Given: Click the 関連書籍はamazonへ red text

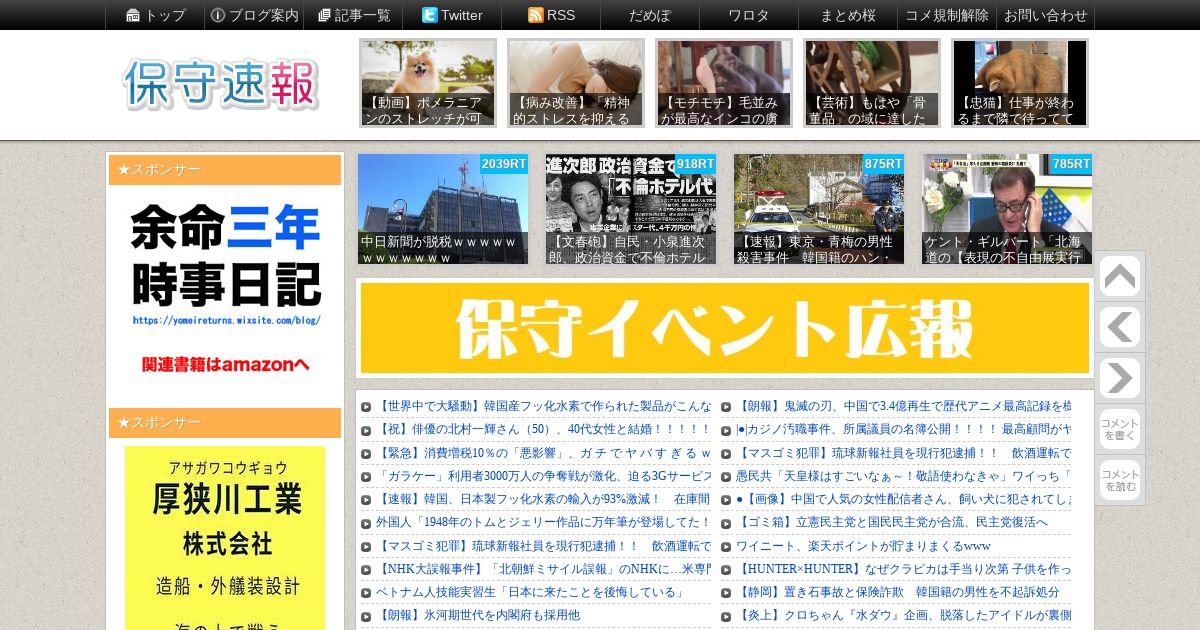Looking at the screenshot, I should point(226,364).
